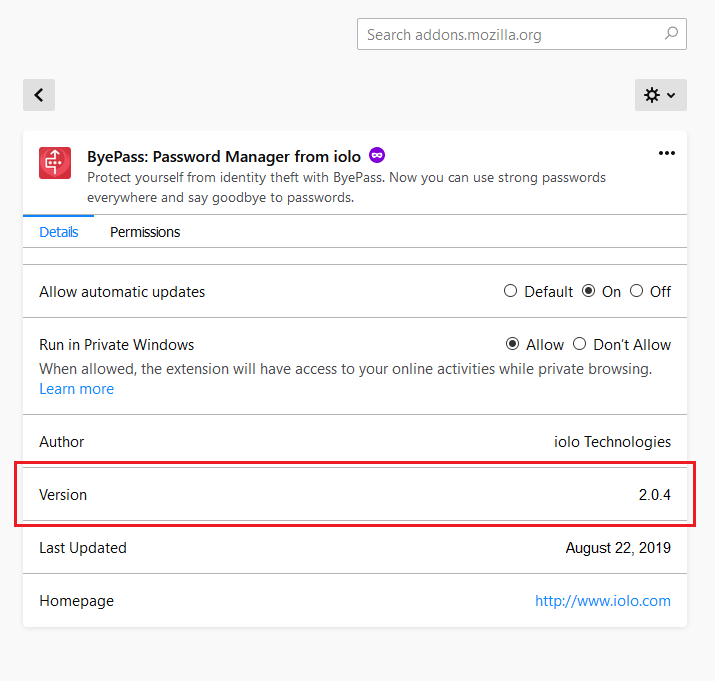Switch to the Details tab
This screenshot has height=681, width=715.
click(x=58, y=232)
